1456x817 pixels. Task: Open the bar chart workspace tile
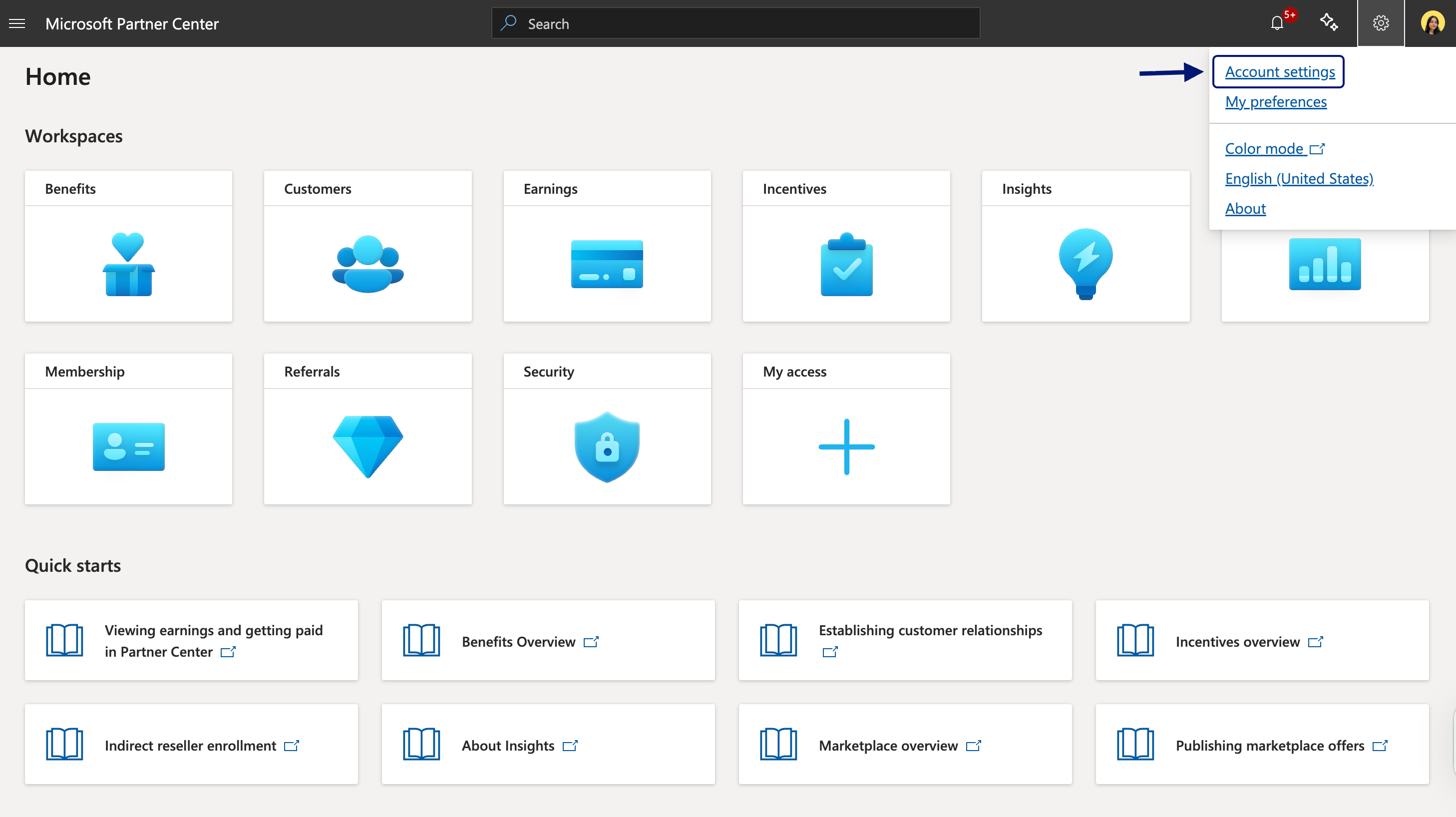1325,264
